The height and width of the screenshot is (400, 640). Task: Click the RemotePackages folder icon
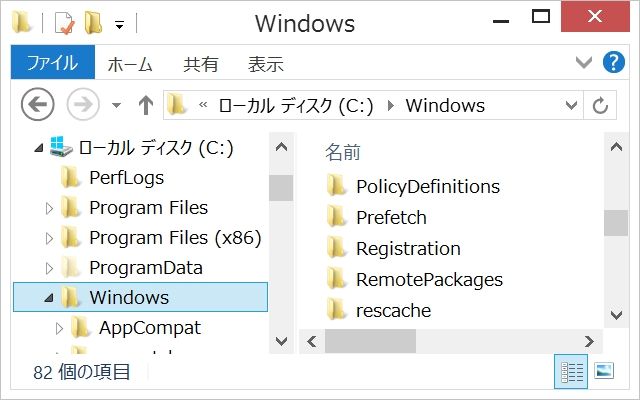pos(337,278)
